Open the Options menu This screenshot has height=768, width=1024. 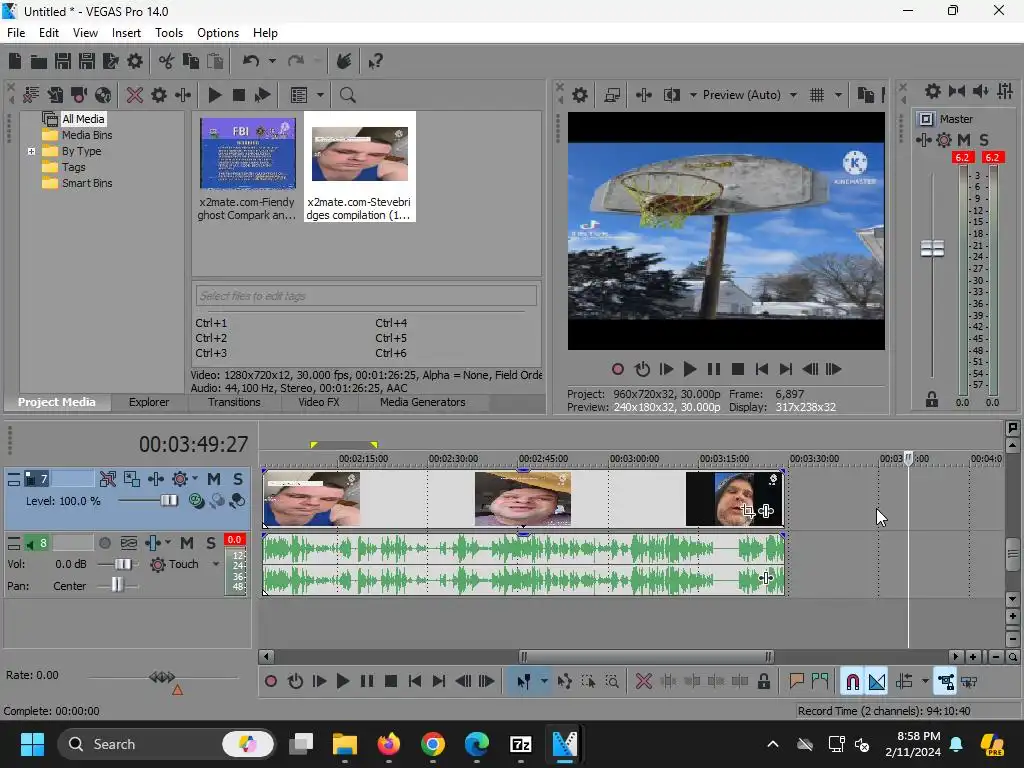pyautogui.click(x=218, y=33)
